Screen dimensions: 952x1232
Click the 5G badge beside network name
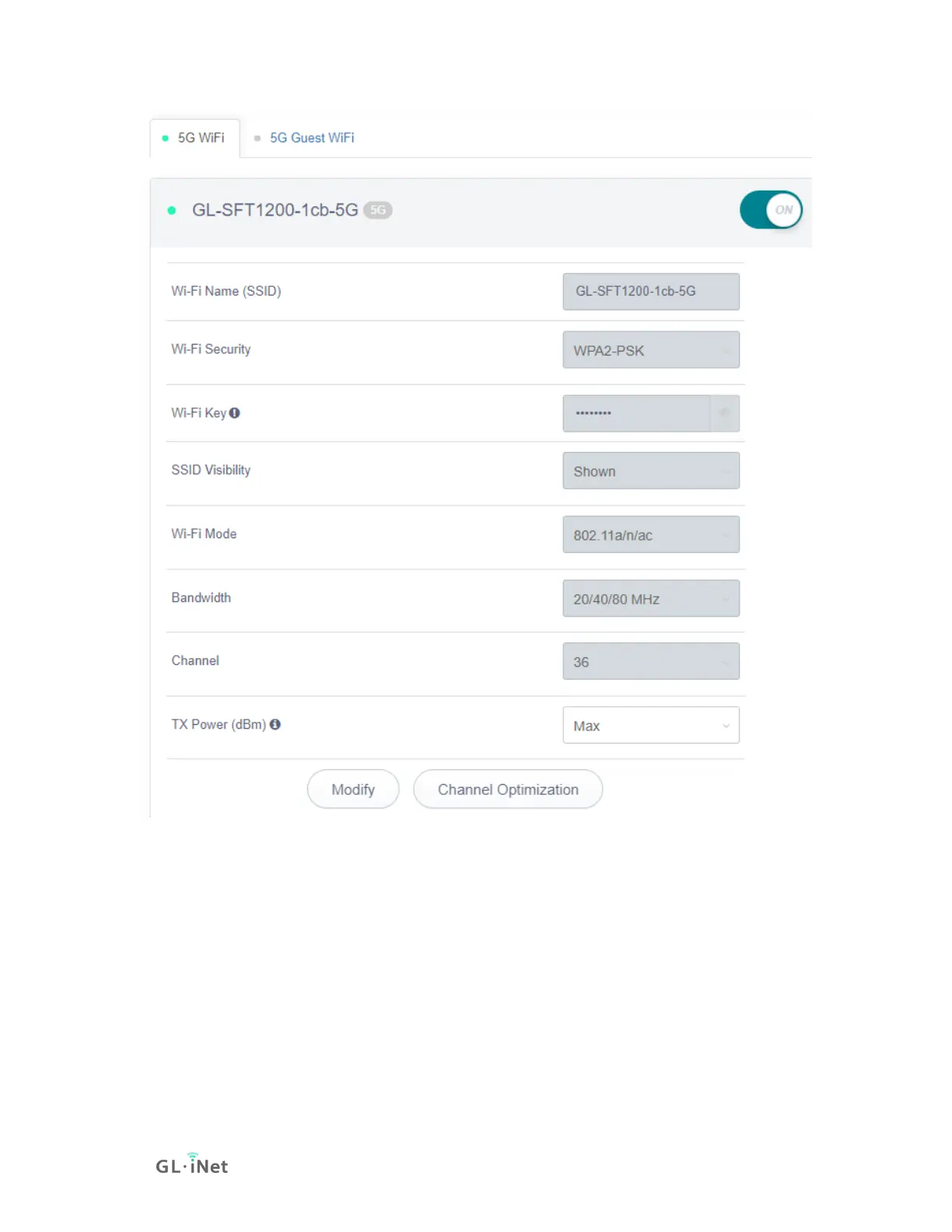(378, 210)
